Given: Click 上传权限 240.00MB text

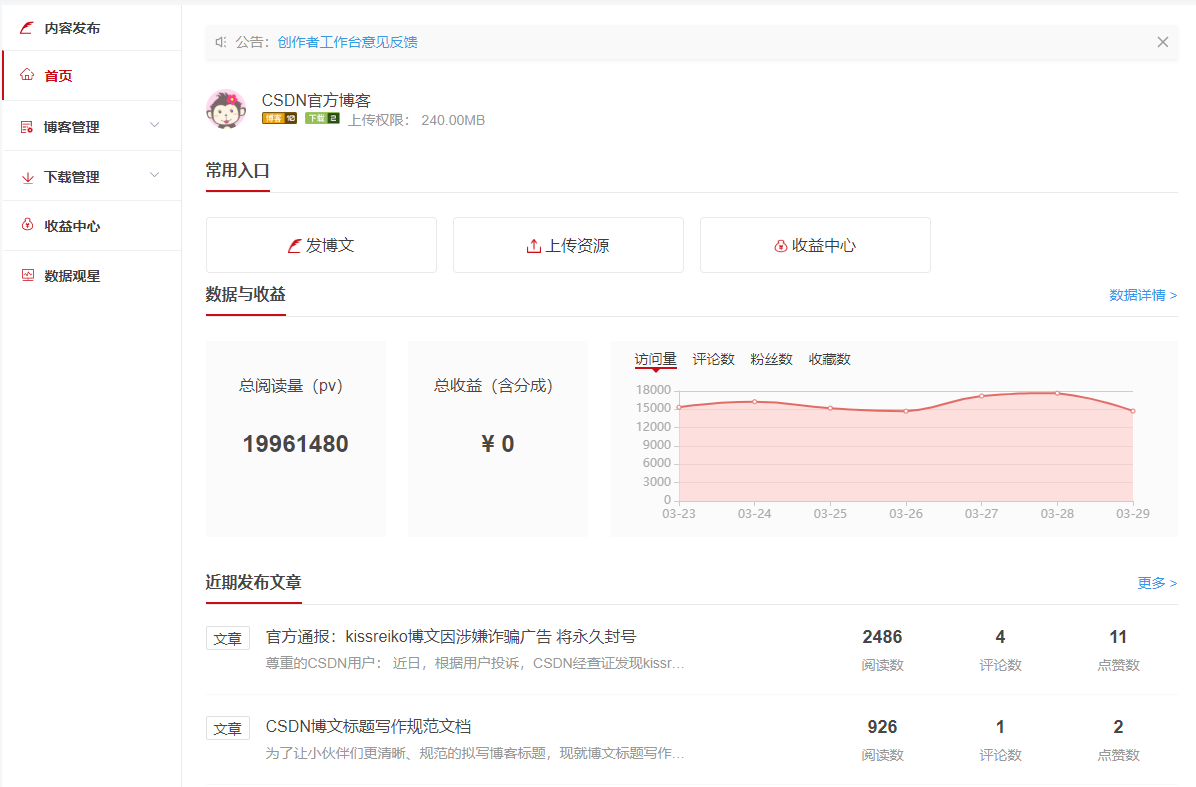Looking at the screenshot, I should [x=416, y=120].
